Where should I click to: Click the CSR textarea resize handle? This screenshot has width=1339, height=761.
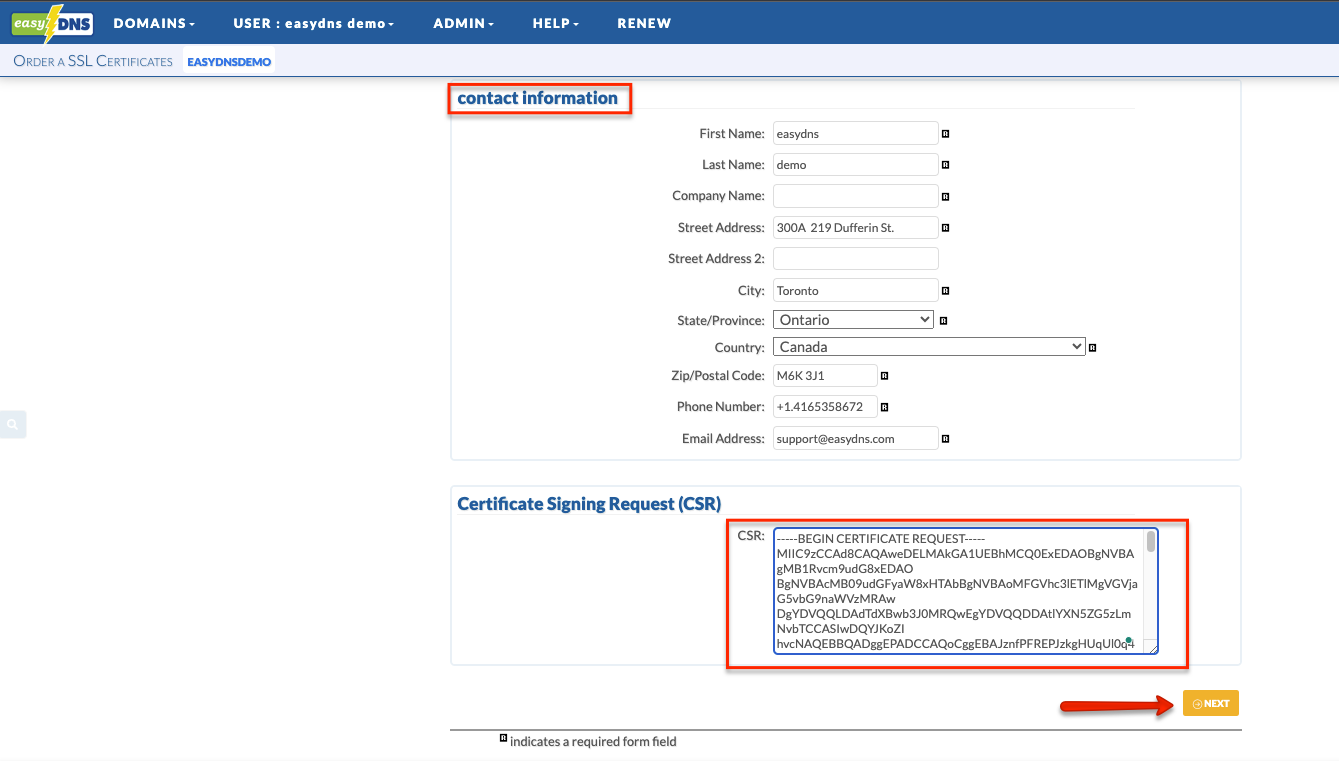coord(1152,648)
